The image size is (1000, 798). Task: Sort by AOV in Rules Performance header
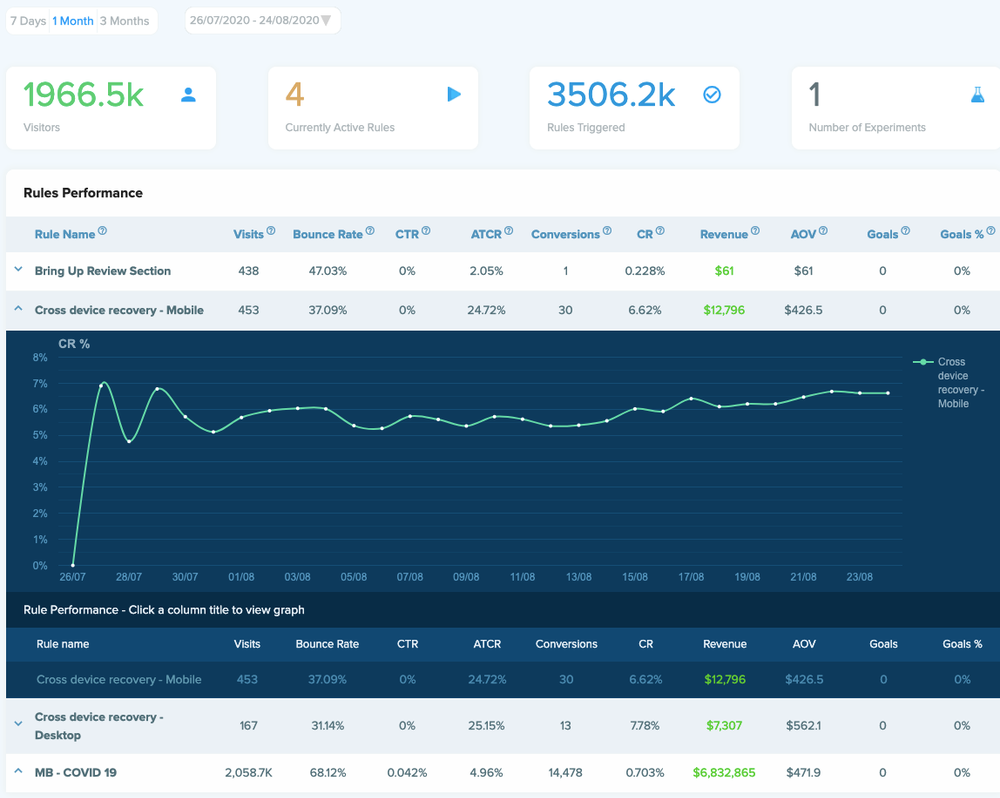pos(803,235)
